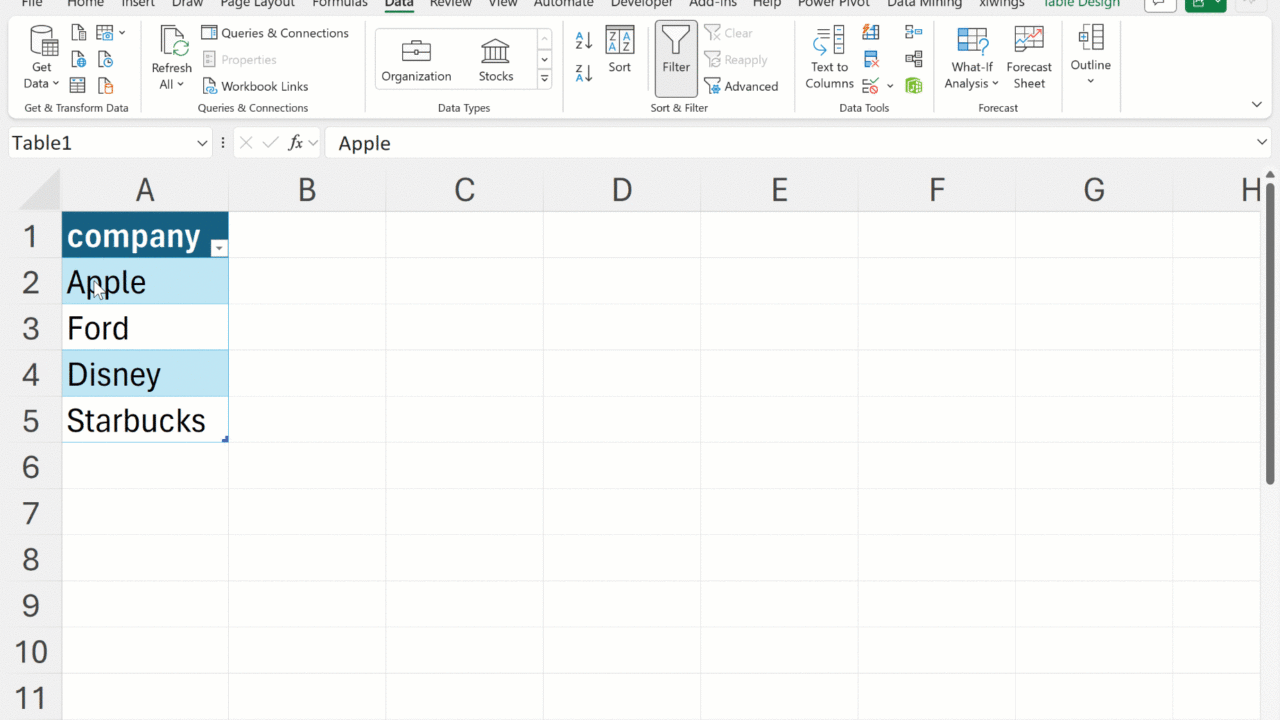Click the Relationships icon
1280x720 pixels.
[x=913, y=60]
